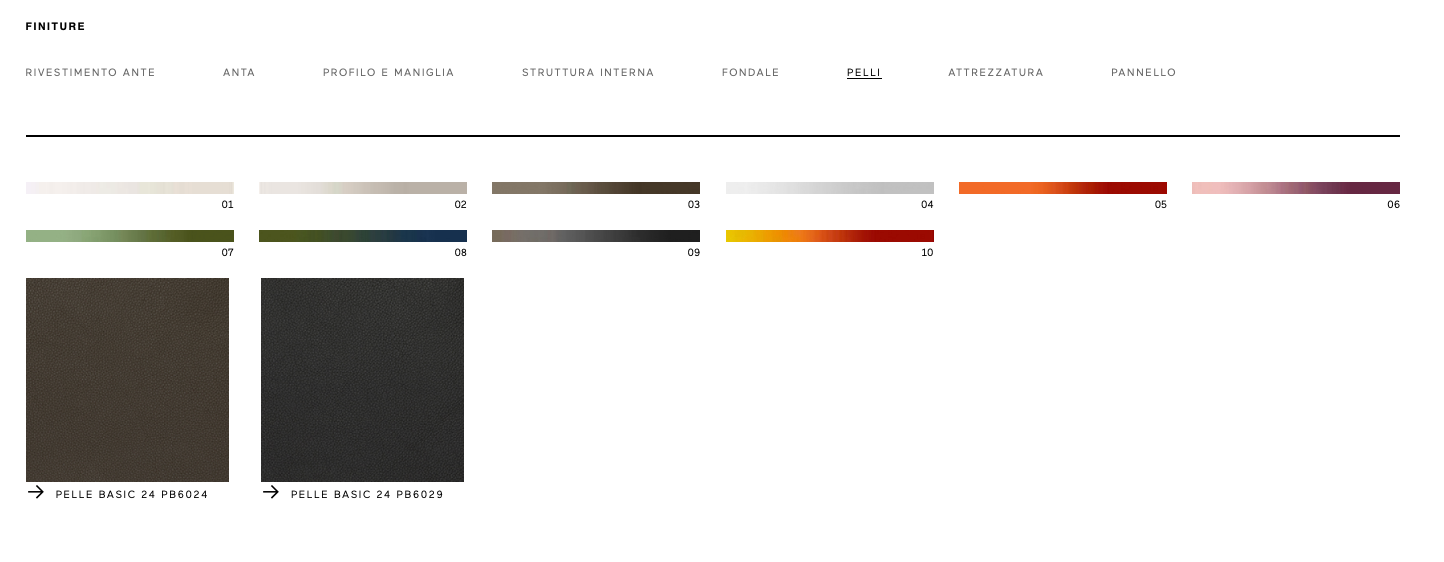Viewport: 1444px width, 562px height.
Task: Select the Pelli tab
Action: pyautogui.click(x=864, y=73)
